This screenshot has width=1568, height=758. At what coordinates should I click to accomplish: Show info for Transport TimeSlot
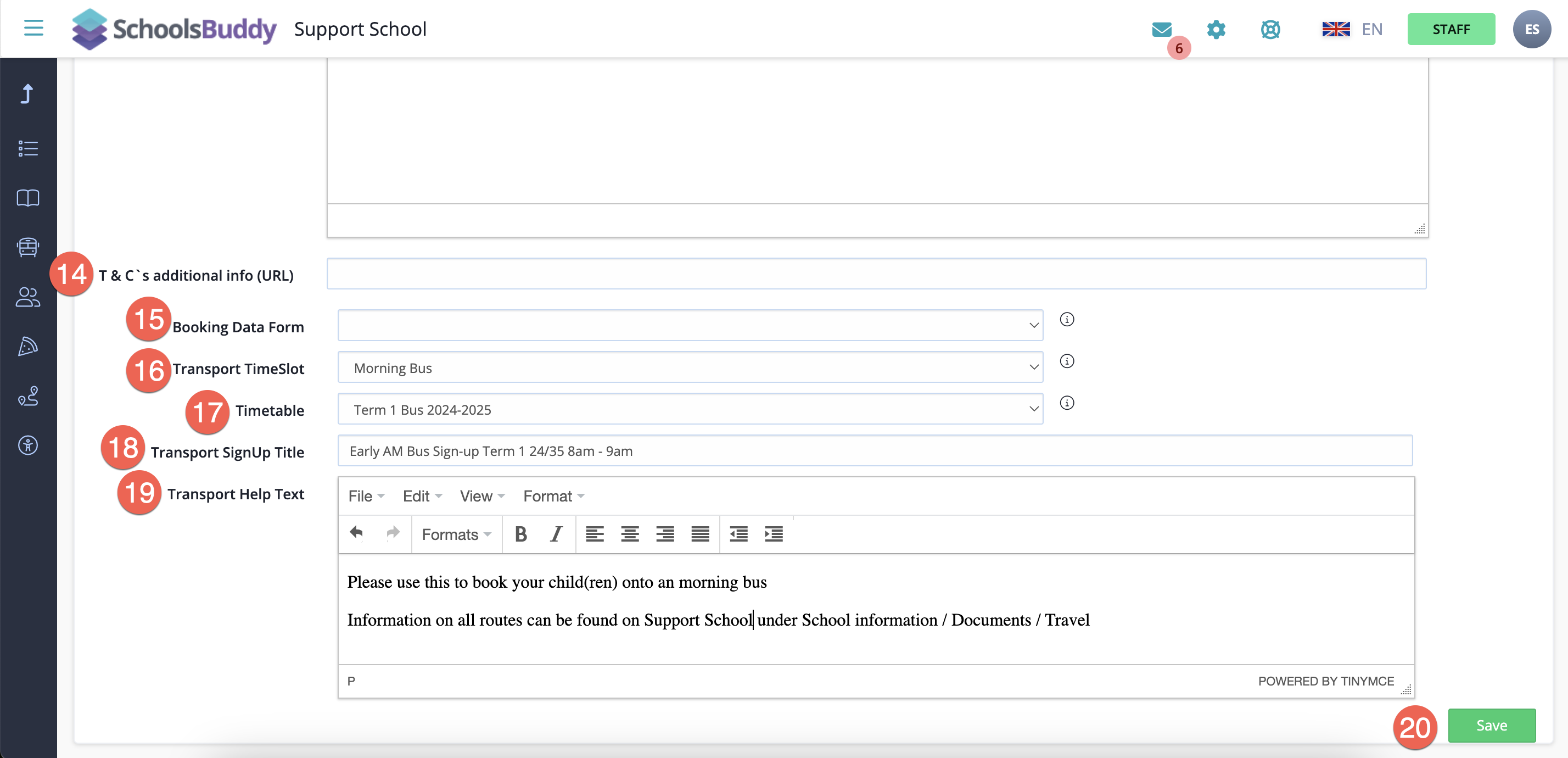[x=1066, y=361]
